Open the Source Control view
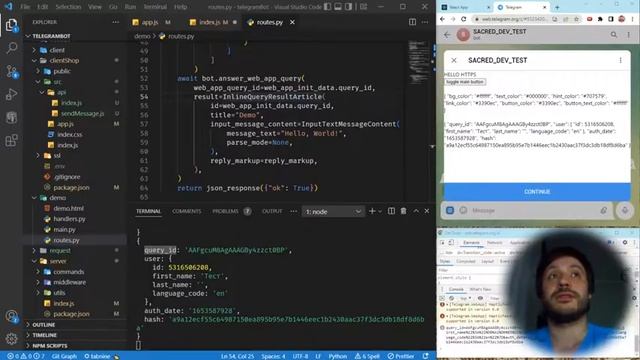 11,71
